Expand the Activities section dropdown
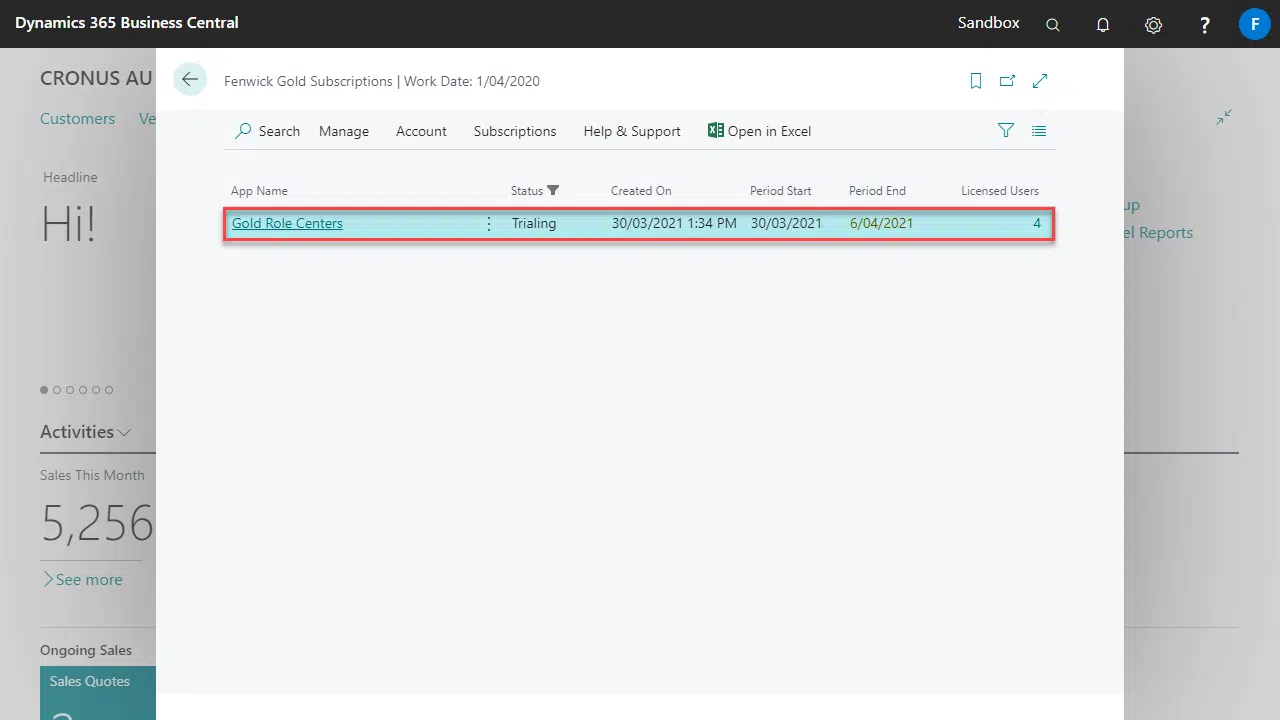Image resolution: width=1280 pixels, height=720 pixels. click(x=124, y=433)
